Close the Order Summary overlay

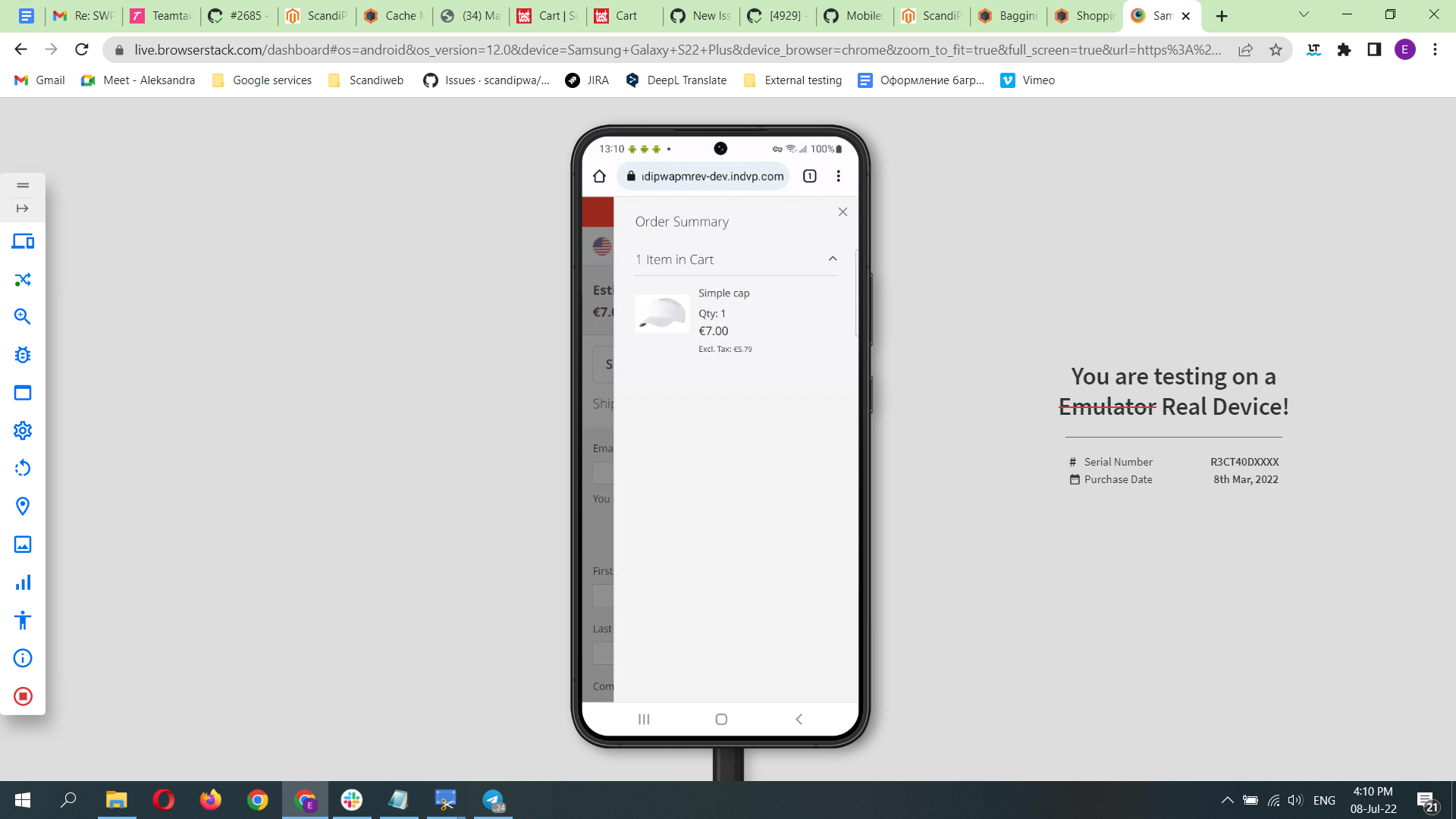point(843,212)
